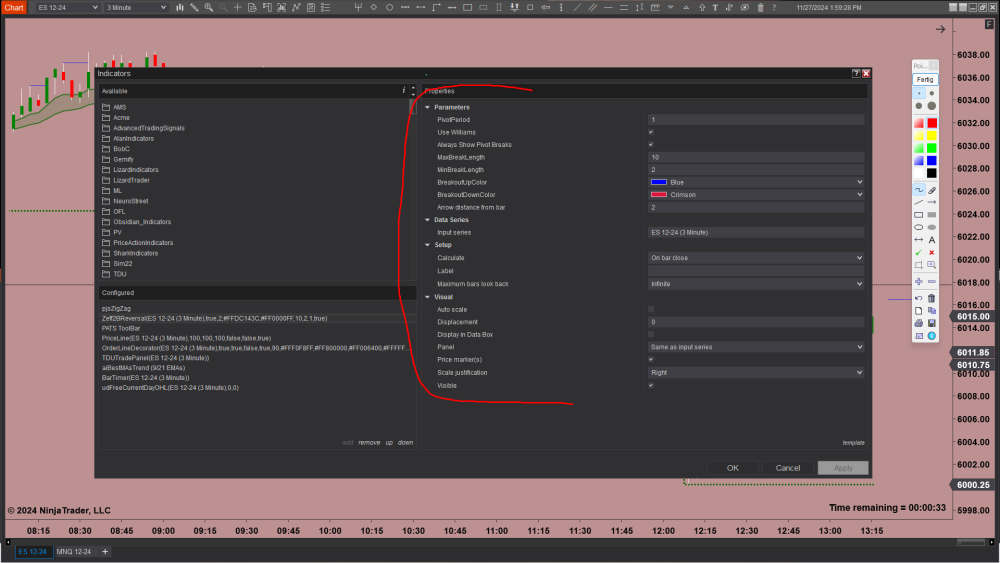Select the text A tool in annotation palette
Image resolution: width=1000 pixels, height=563 pixels.
click(932, 240)
